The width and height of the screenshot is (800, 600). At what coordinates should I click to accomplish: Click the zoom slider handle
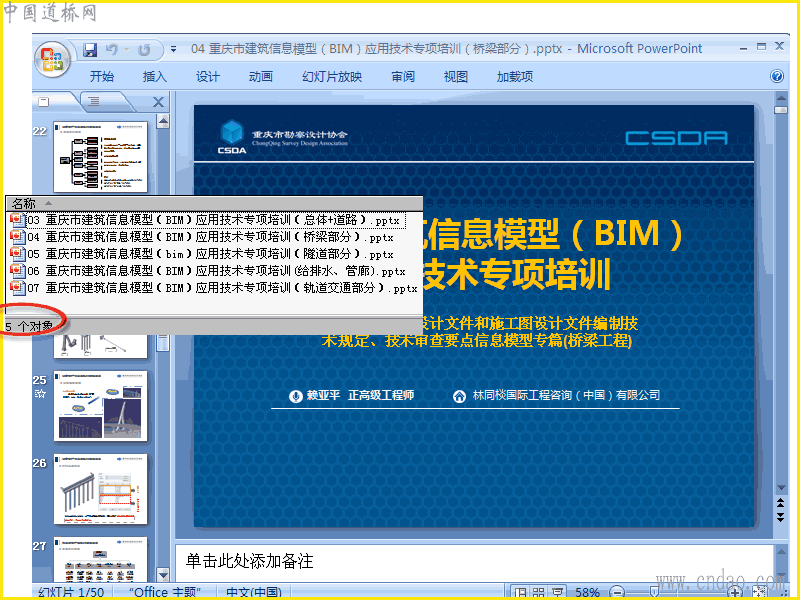pos(655,592)
